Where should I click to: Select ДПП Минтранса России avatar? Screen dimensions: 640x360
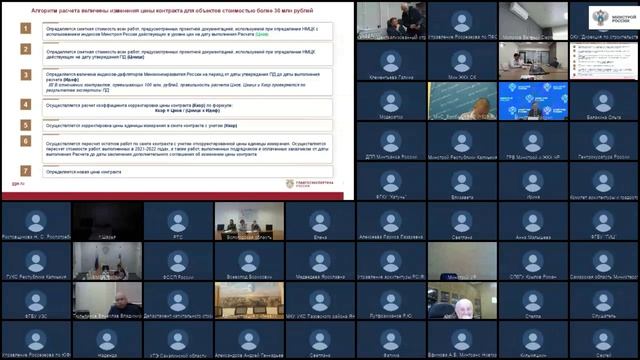pyautogui.click(x=391, y=142)
